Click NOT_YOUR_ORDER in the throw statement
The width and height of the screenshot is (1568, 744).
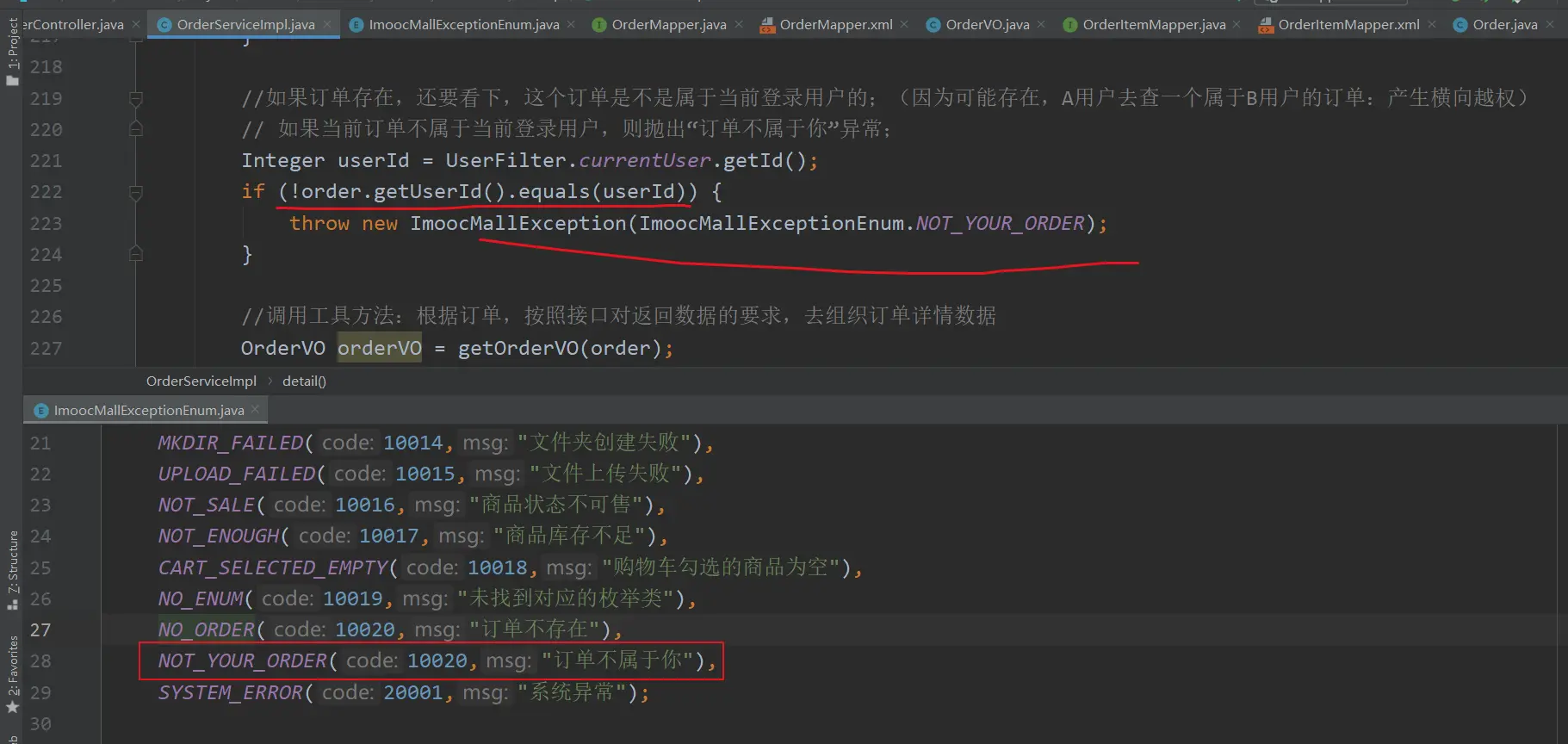[1000, 223]
